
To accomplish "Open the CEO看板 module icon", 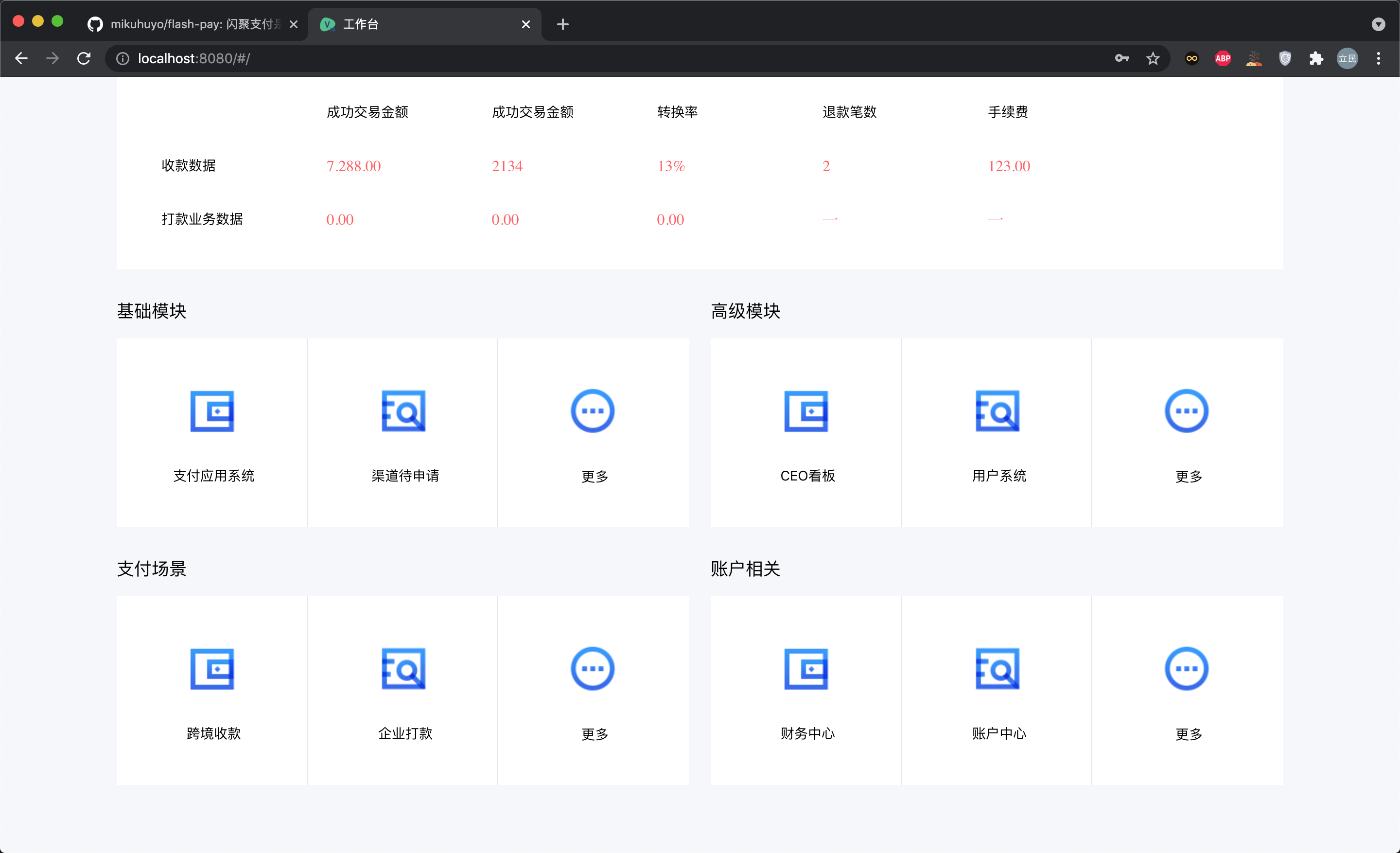I will coord(805,411).
